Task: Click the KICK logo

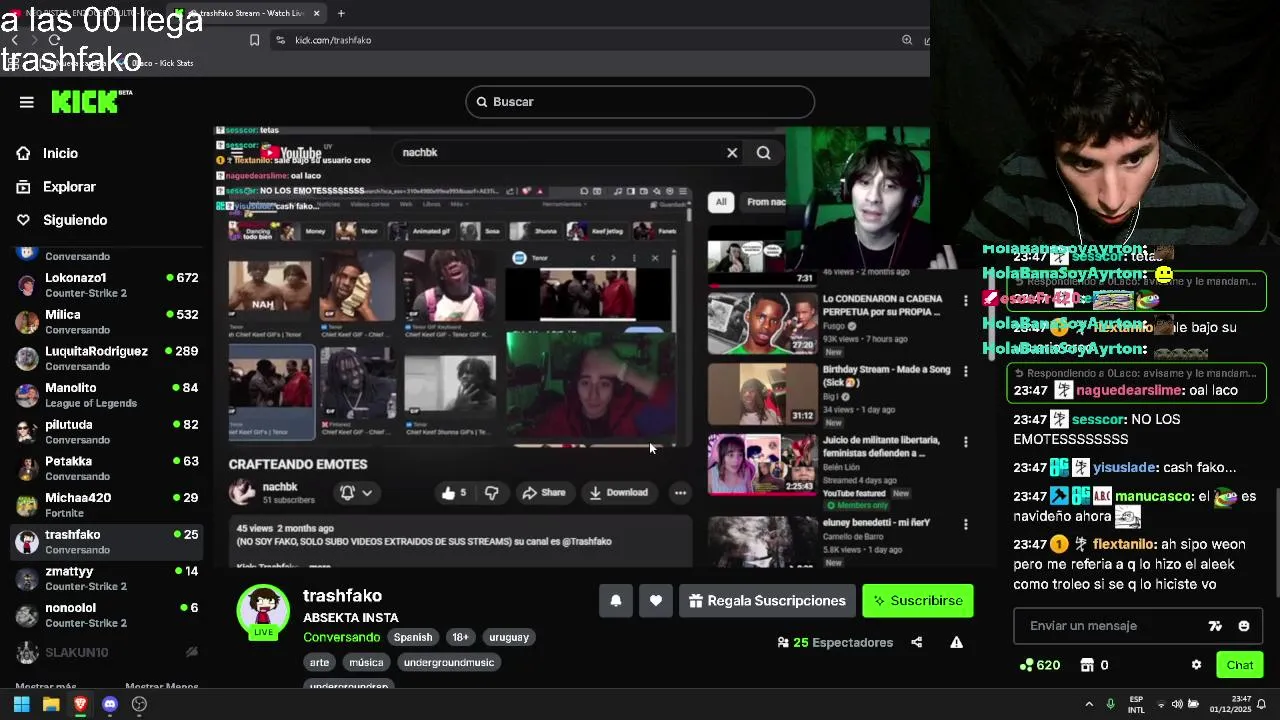Action: 91,101
